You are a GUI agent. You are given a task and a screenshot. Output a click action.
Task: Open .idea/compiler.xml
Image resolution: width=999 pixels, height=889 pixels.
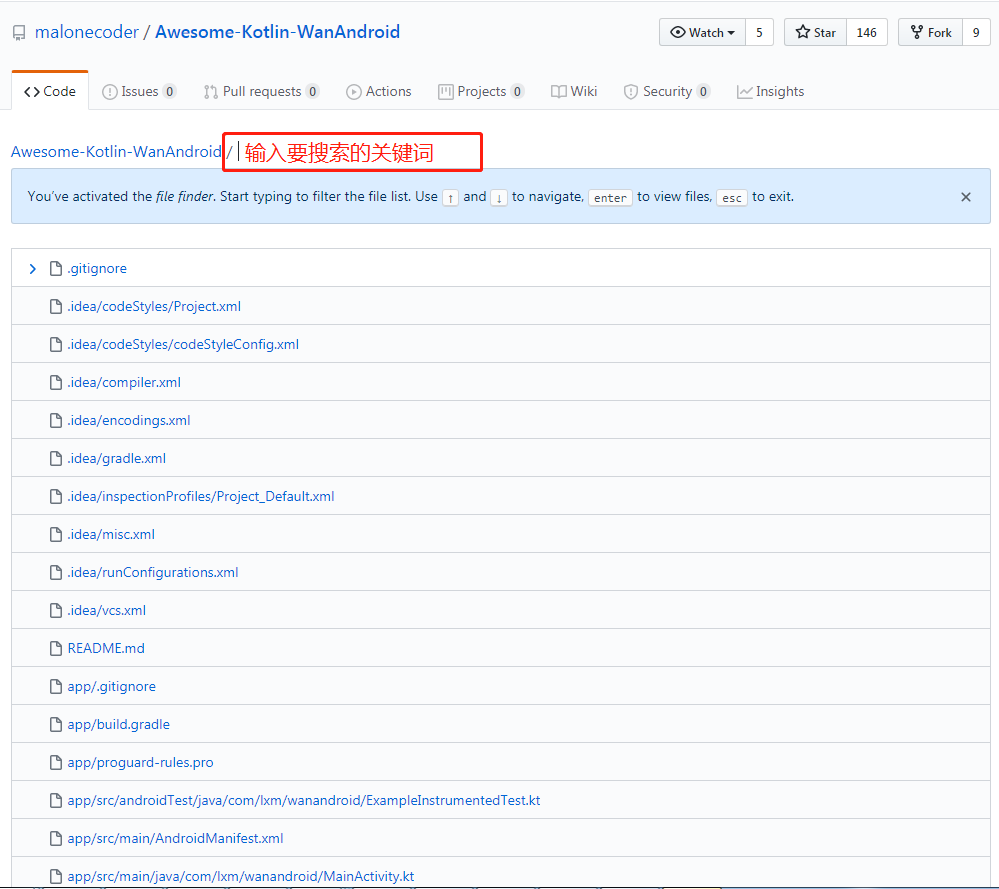[124, 382]
